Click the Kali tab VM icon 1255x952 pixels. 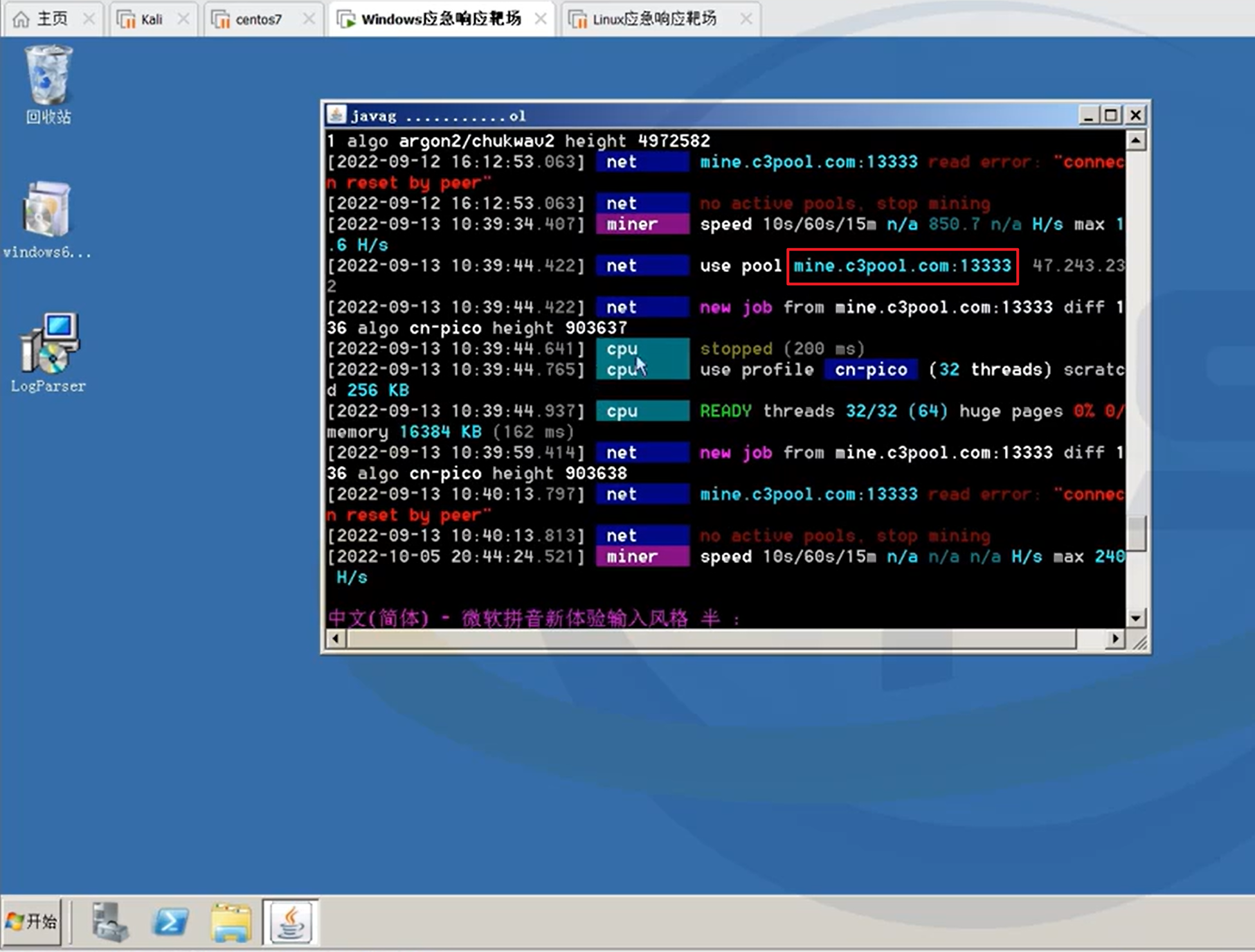[x=126, y=19]
